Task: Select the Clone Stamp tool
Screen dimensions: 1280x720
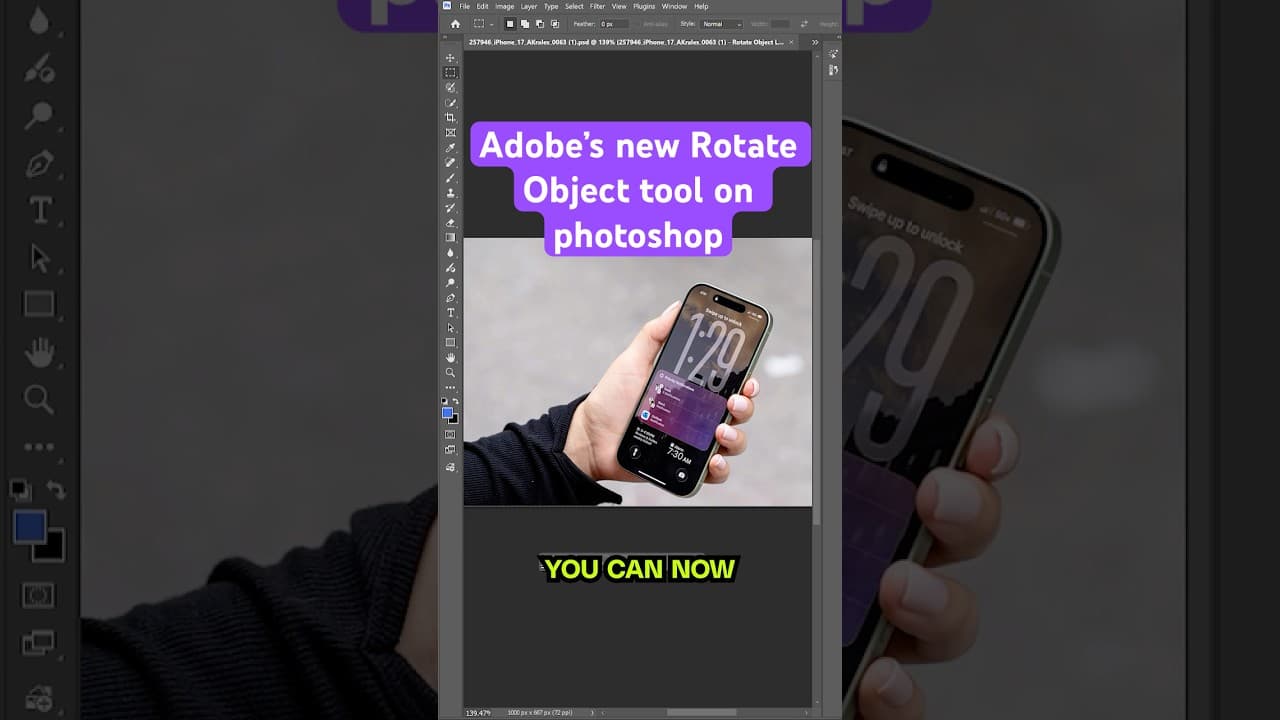Action: (450, 193)
